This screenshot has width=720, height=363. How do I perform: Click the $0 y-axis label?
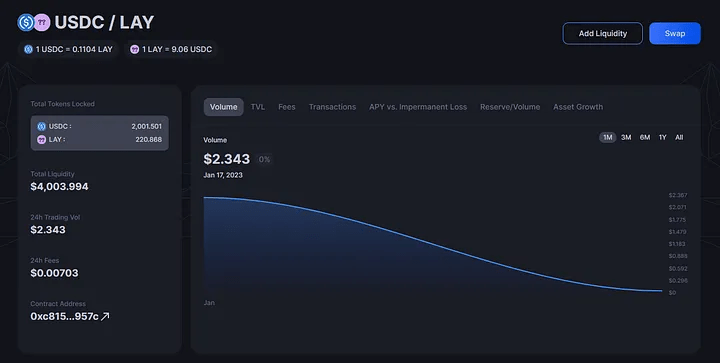tap(672, 292)
